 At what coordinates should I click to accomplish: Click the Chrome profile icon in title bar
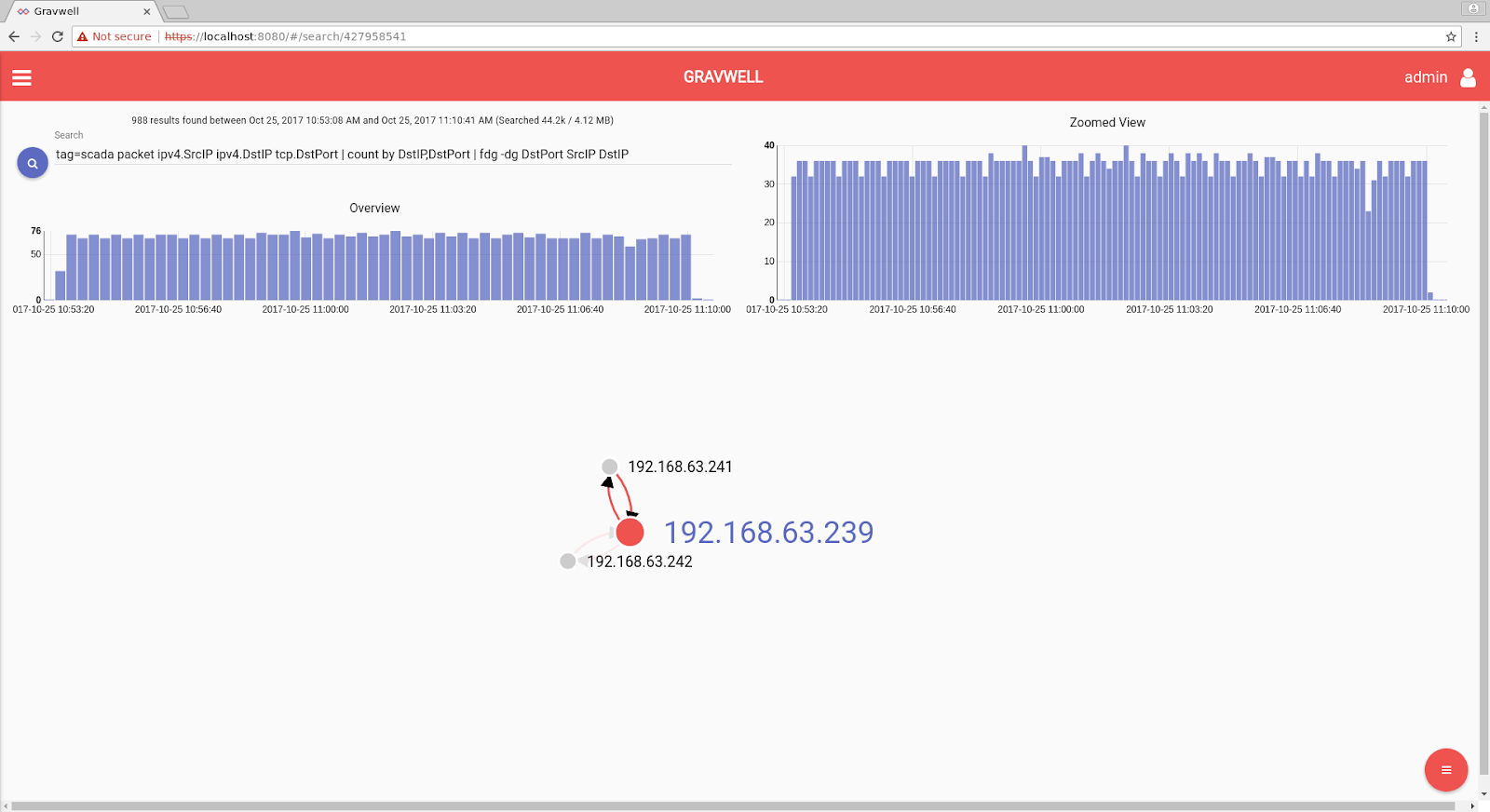(x=1473, y=8)
